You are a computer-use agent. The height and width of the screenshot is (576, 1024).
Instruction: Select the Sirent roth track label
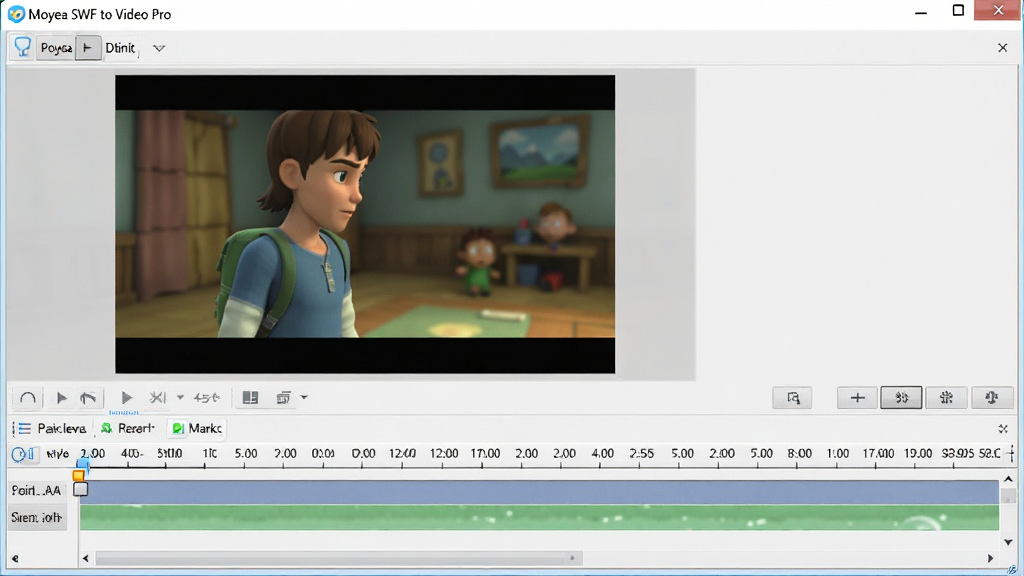tap(37, 518)
